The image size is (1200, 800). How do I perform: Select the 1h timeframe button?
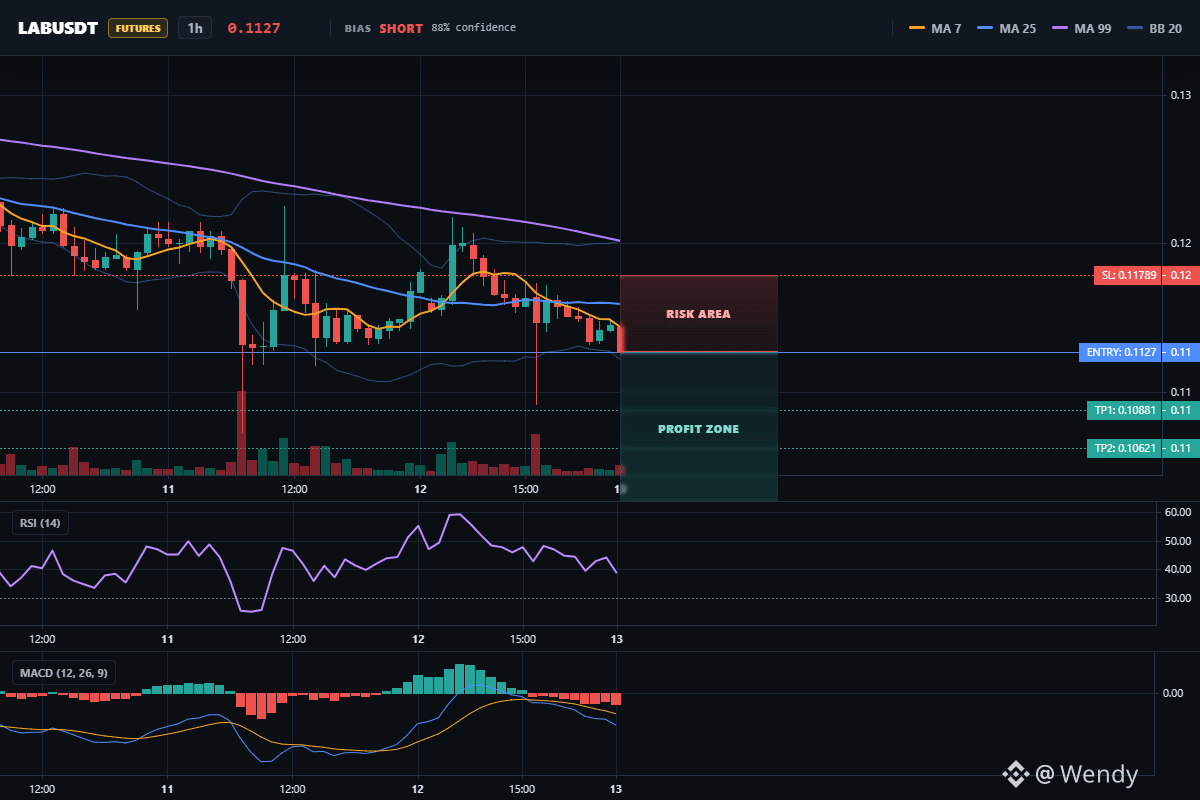(195, 28)
